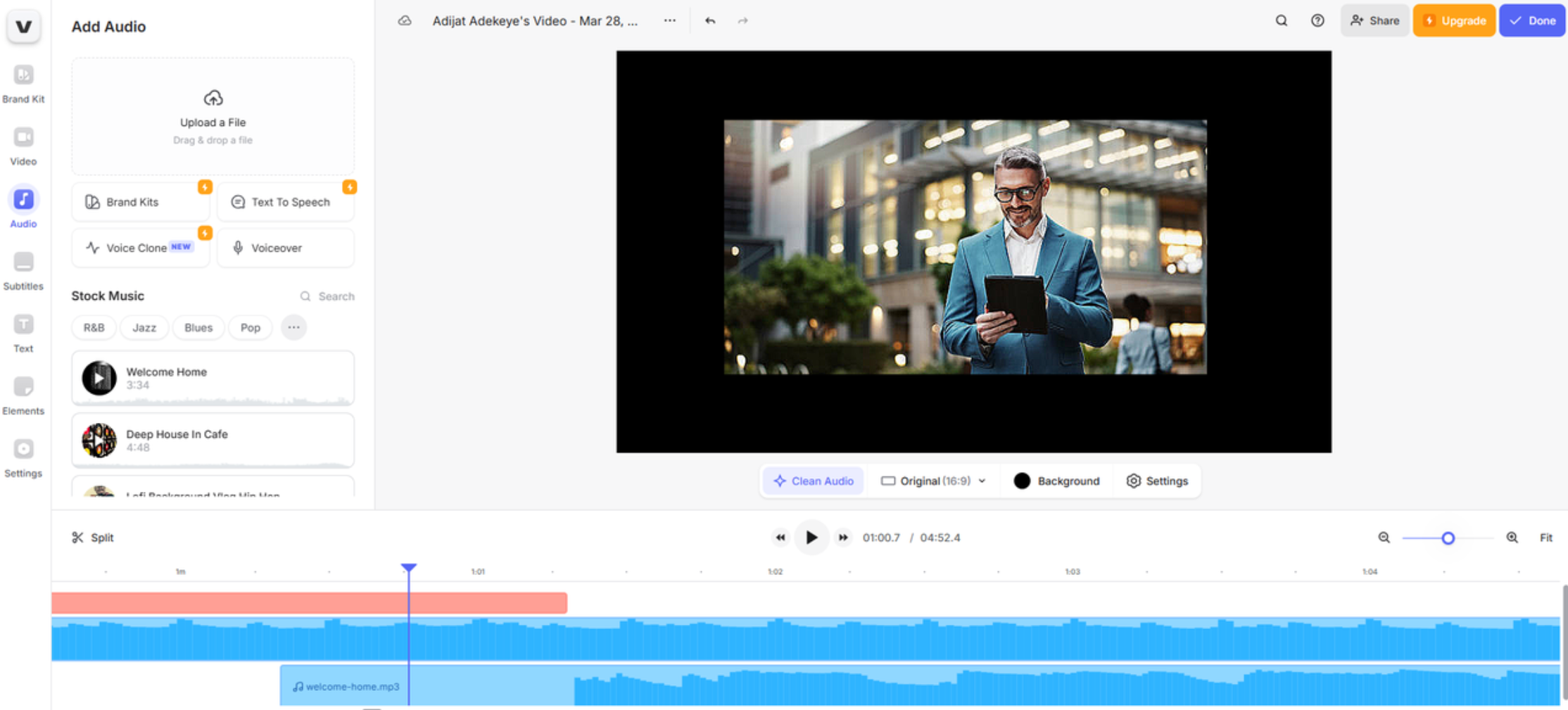Undo the last action

709,20
